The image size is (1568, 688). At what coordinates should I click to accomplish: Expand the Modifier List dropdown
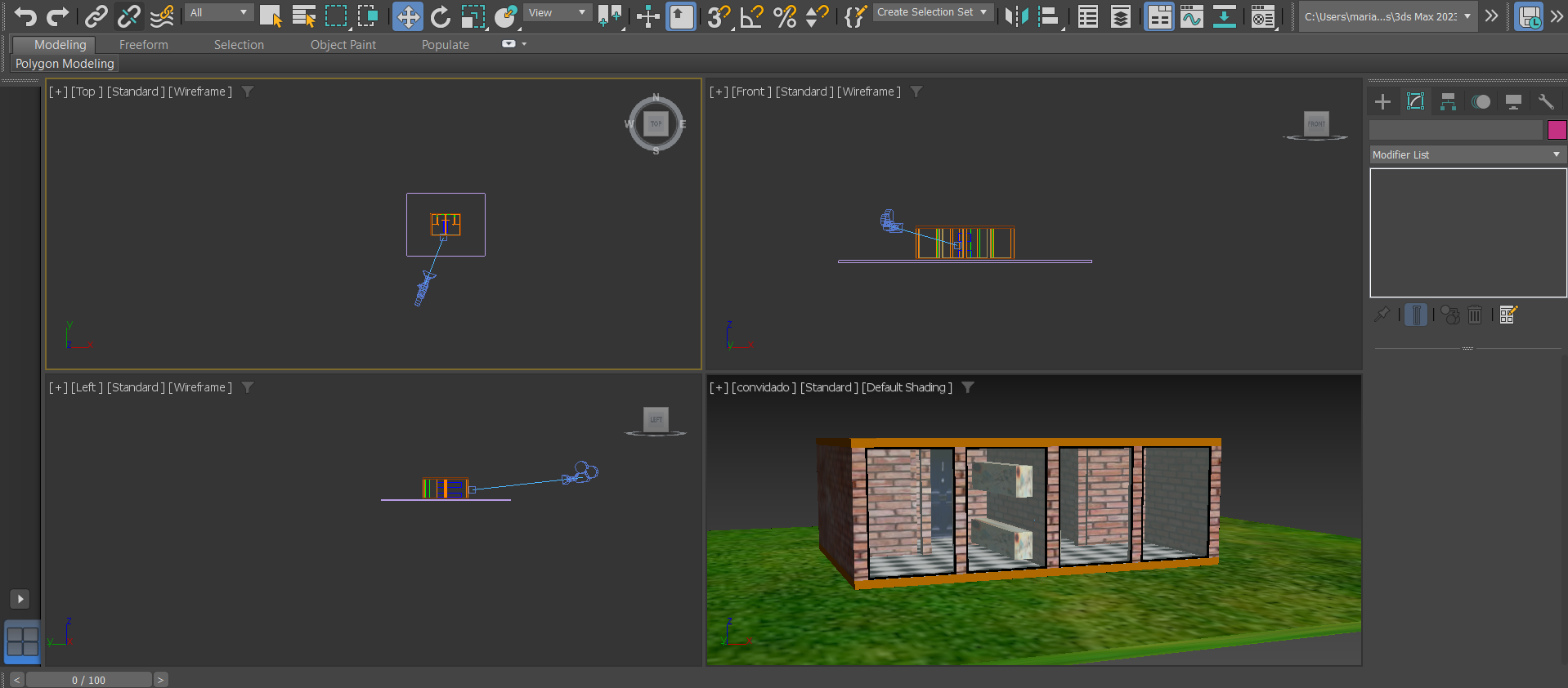tap(1467, 154)
